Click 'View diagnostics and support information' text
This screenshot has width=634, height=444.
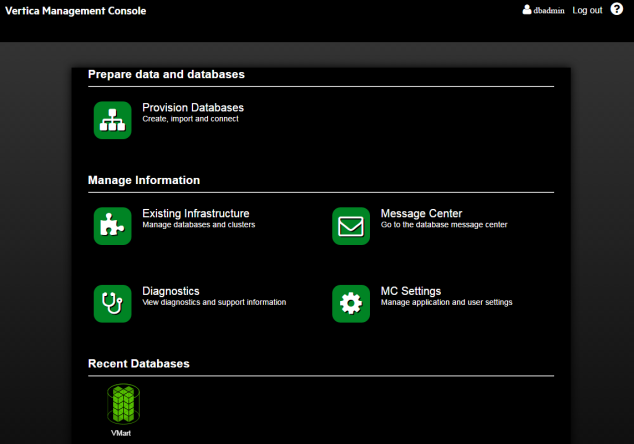point(214,302)
